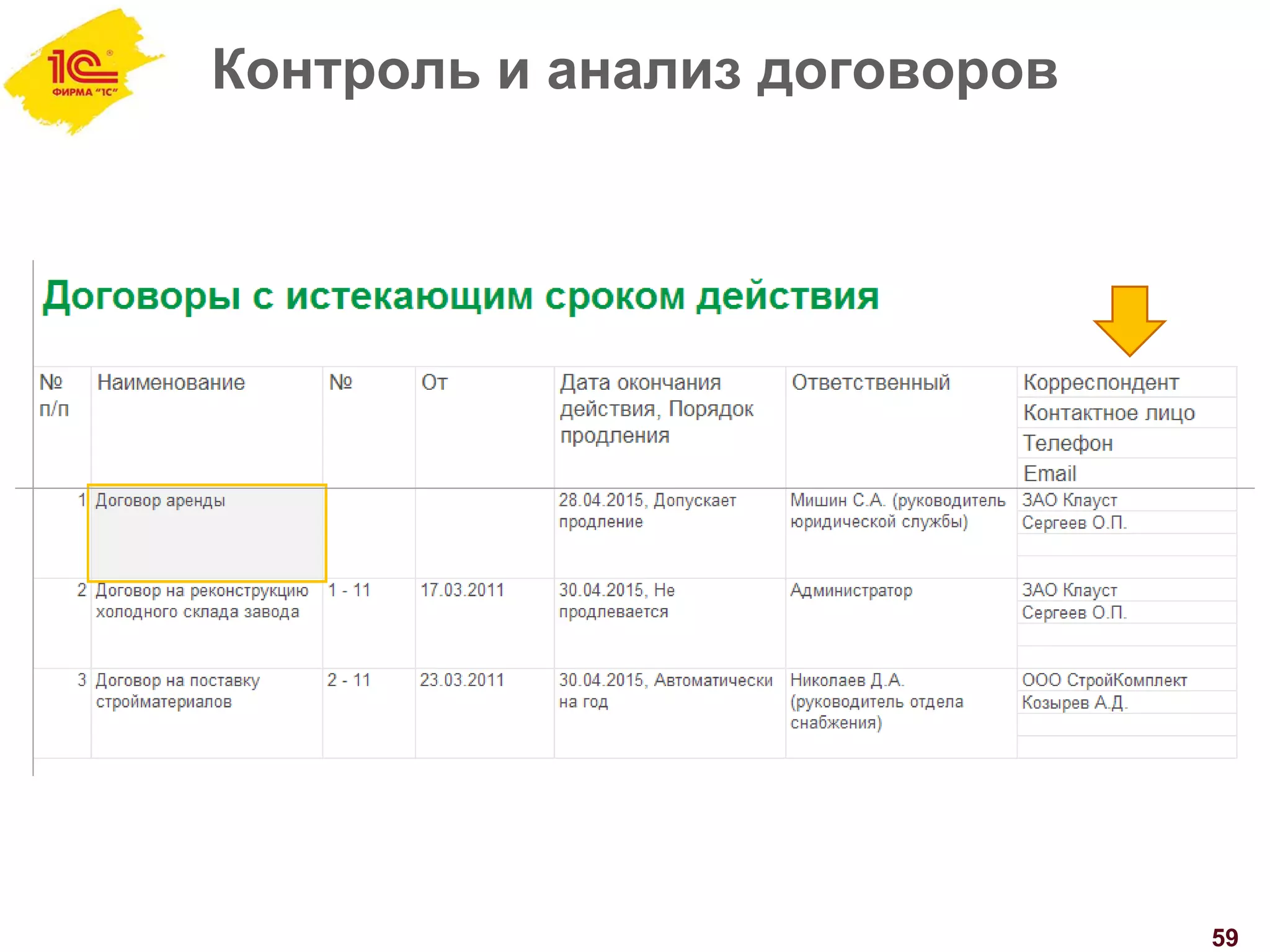The width and height of the screenshot is (1270, 952).
Task: Click the date "23.03.2011"
Action: point(484,713)
